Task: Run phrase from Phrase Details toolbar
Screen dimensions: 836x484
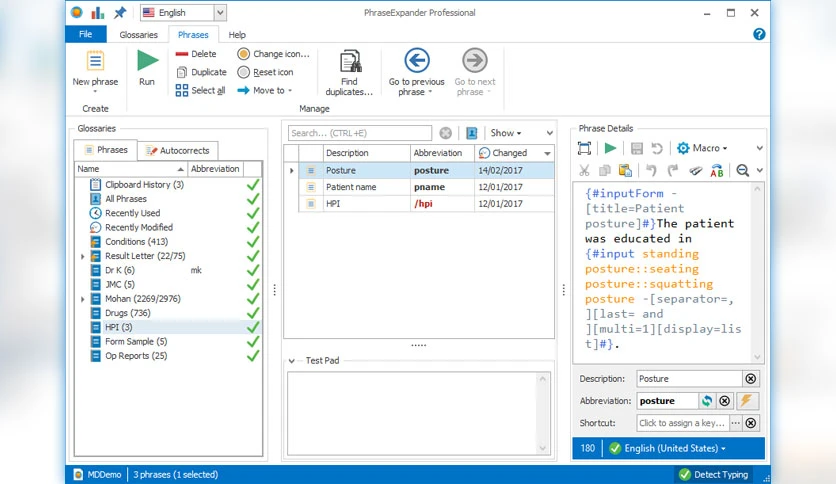Action: point(610,148)
